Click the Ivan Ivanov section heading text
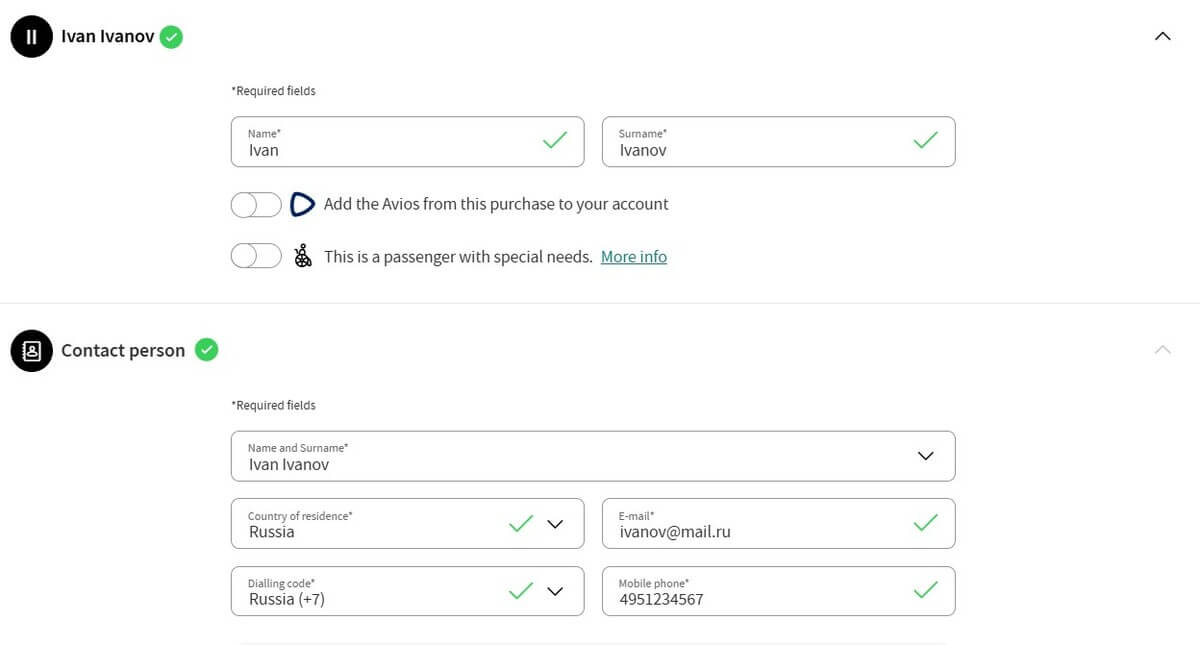1200x645 pixels. coord(108,37)
